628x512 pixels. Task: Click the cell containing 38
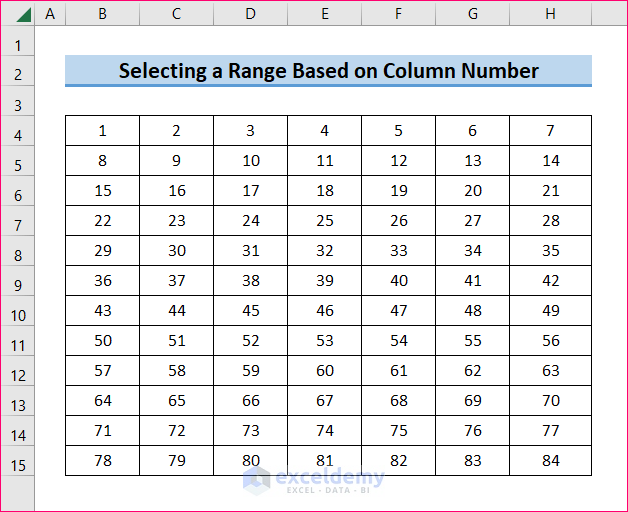(250, 281)
